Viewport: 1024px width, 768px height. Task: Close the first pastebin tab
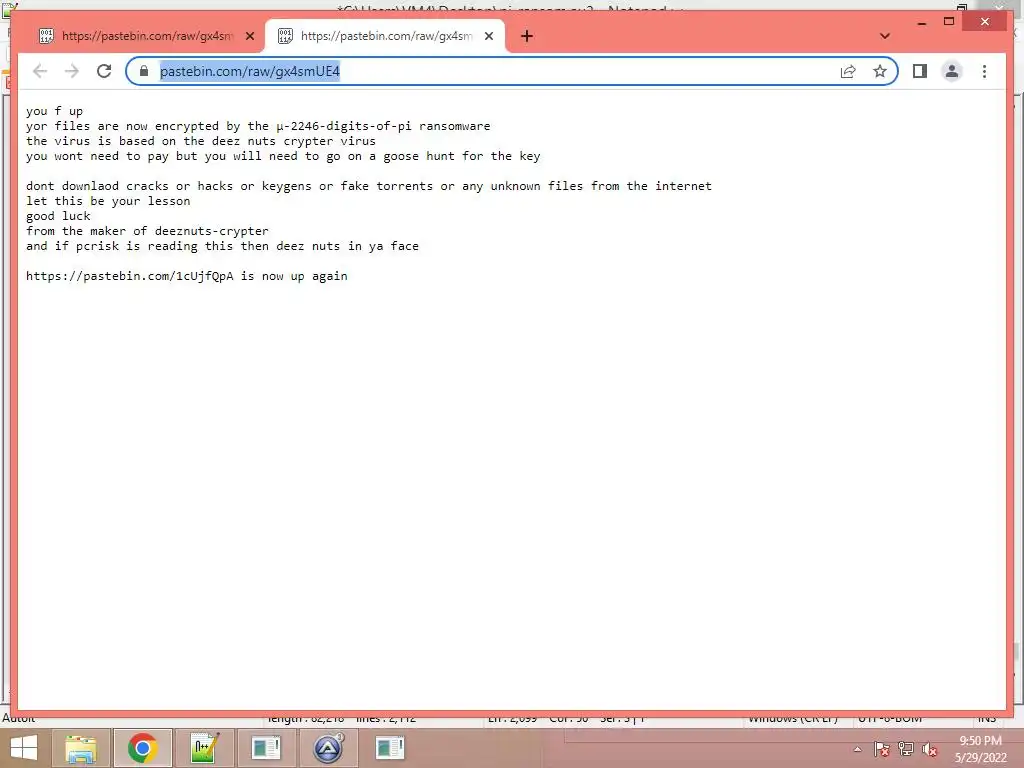249,36
